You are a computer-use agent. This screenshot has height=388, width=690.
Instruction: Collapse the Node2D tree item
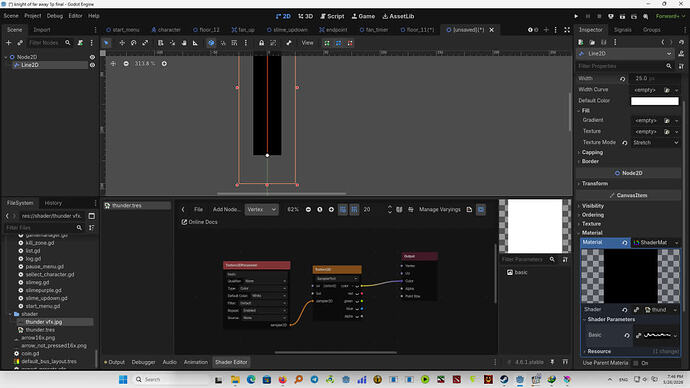pos(6,57)
